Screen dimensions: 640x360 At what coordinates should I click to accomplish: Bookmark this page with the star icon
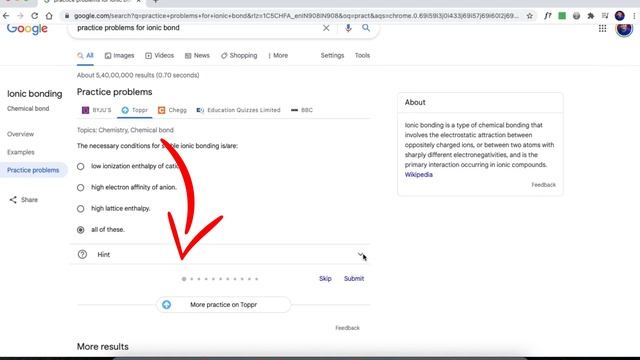point(529,16)
